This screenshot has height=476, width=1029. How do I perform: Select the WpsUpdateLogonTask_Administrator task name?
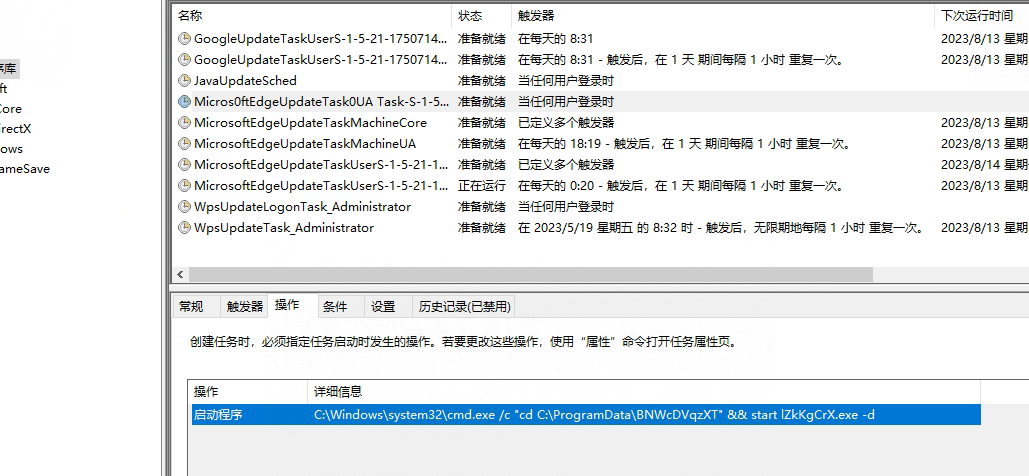click(303, 207)
